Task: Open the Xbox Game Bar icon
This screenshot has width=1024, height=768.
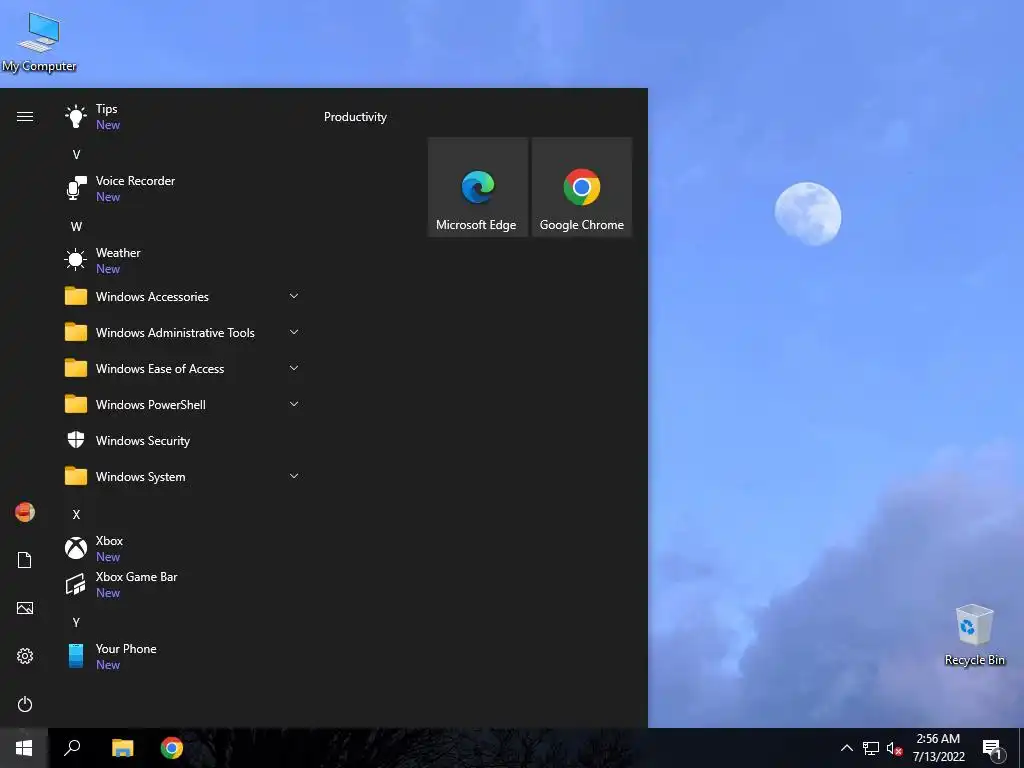Action: (x=76, y=584)
